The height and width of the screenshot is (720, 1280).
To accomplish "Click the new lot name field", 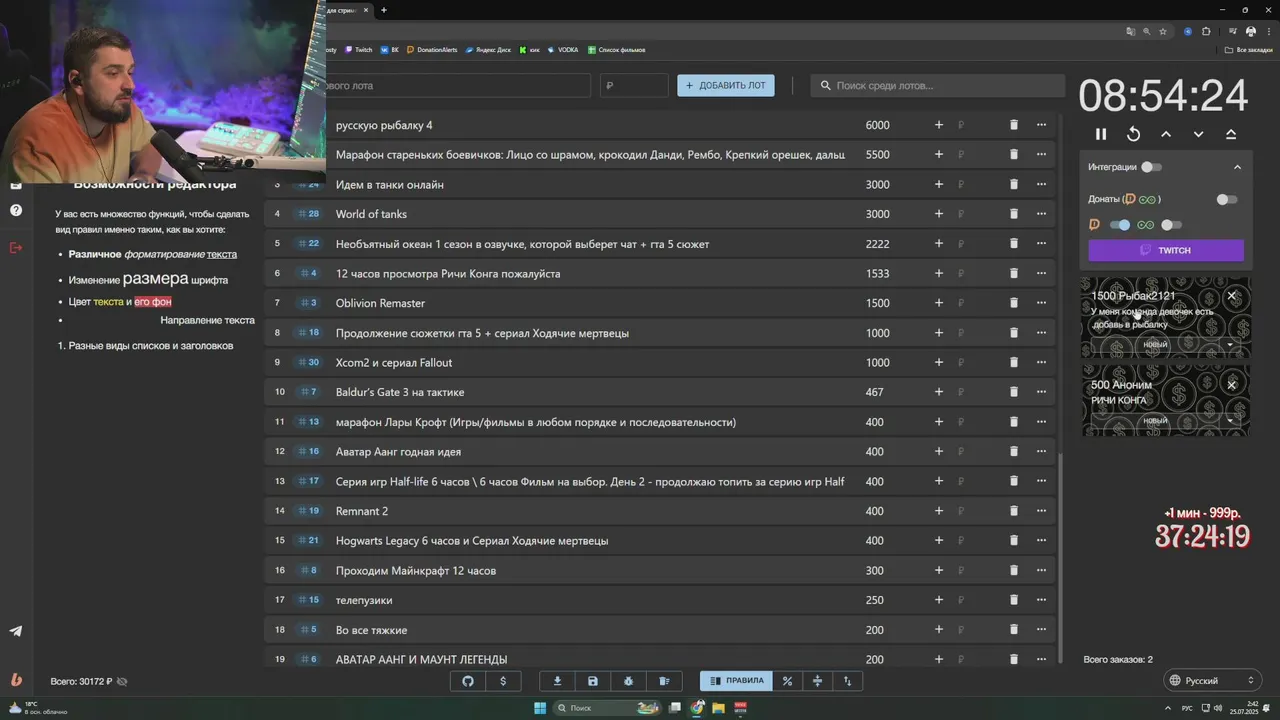I will click(458, 85).
